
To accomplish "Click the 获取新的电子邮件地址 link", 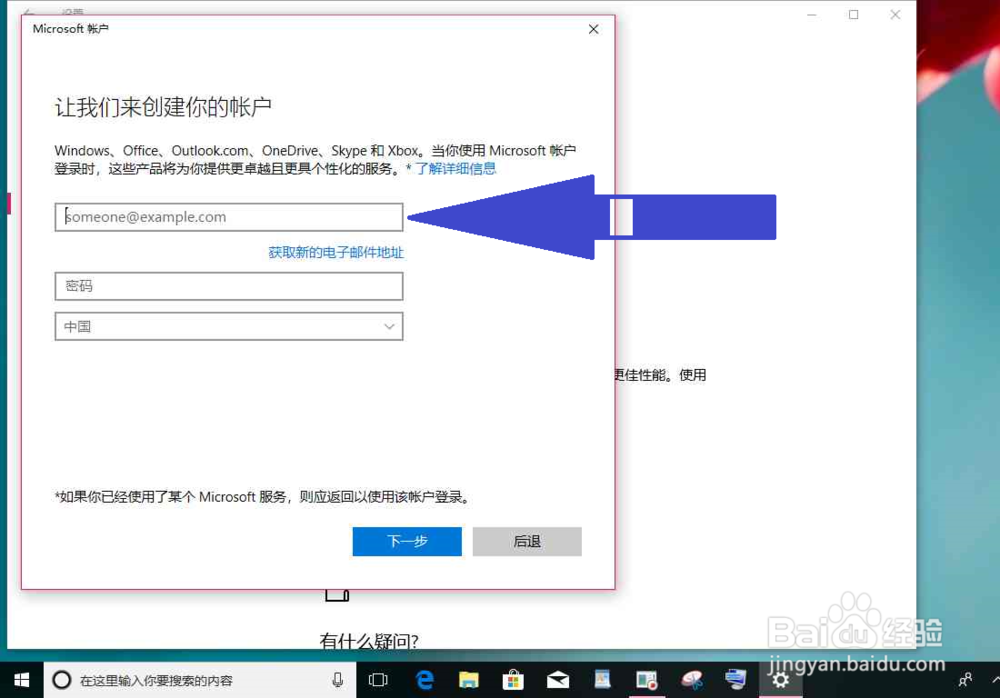I will (335, 252).
